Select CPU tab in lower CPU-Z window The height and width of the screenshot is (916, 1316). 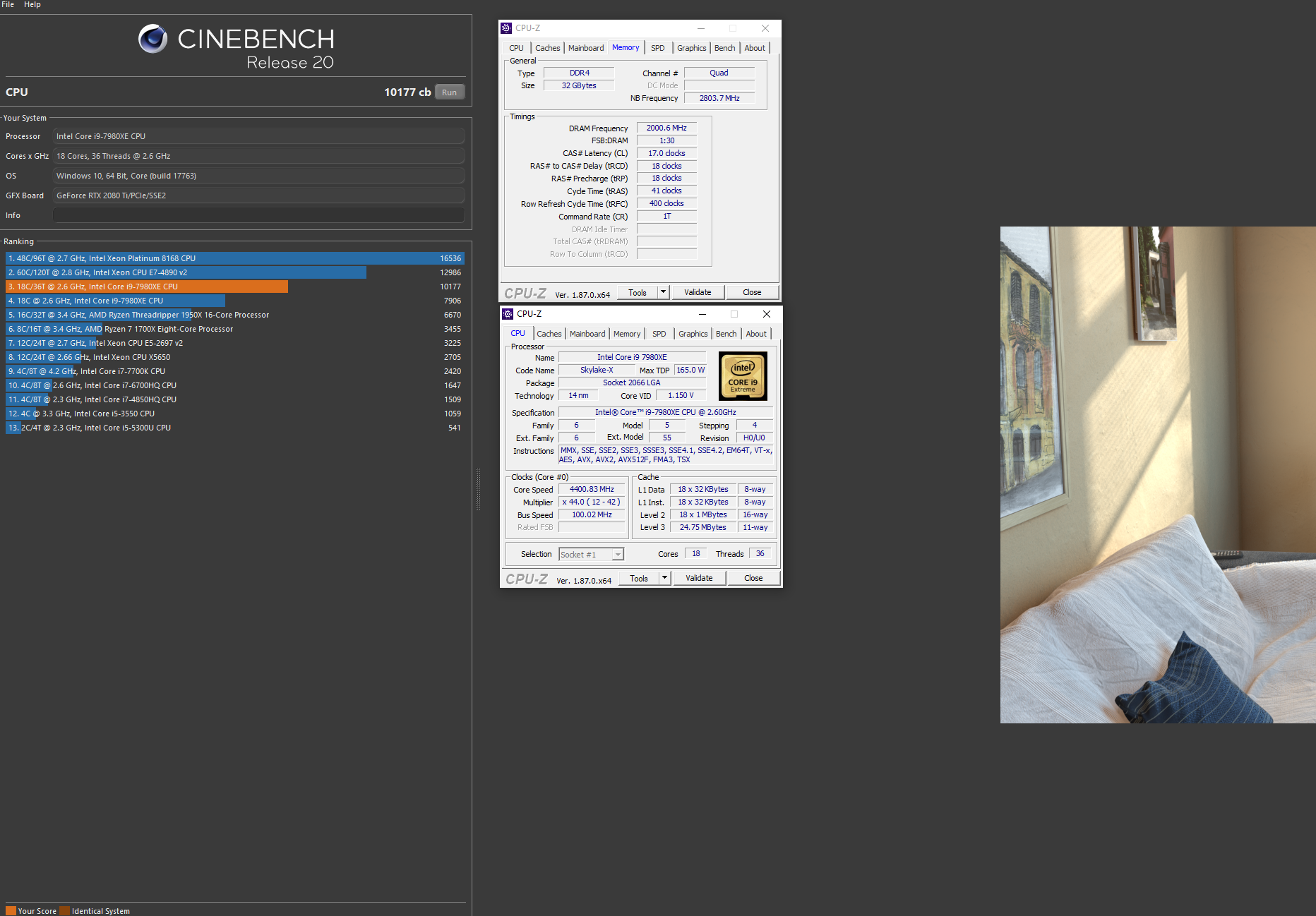[x=518, y=333]
